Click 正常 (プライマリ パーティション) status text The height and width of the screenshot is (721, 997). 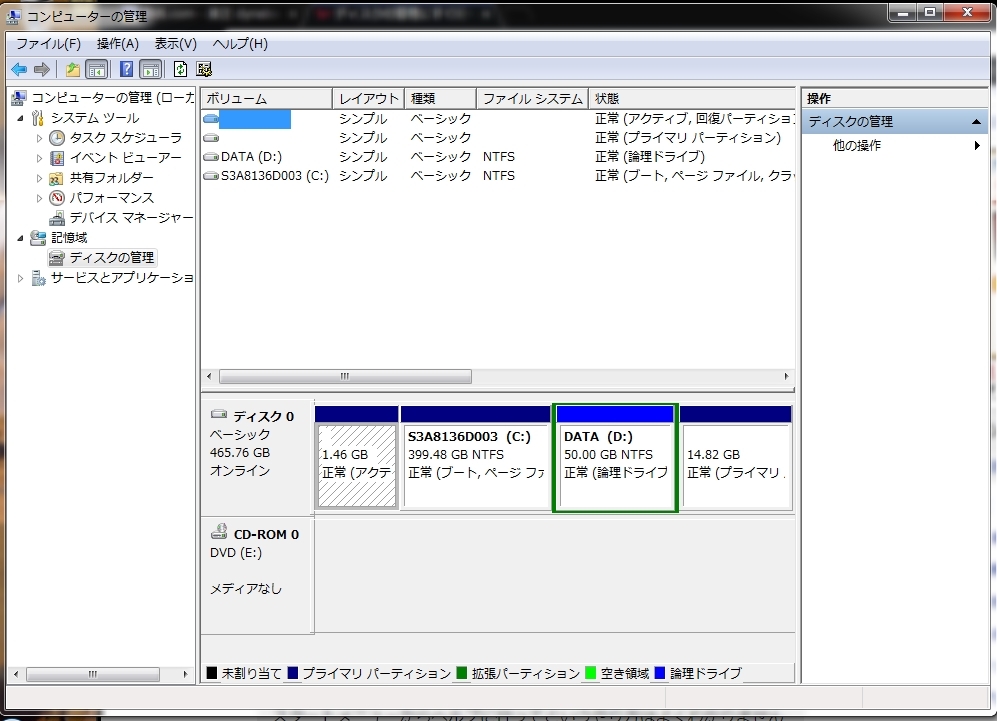pyautogui.click(x=688, y=137)
